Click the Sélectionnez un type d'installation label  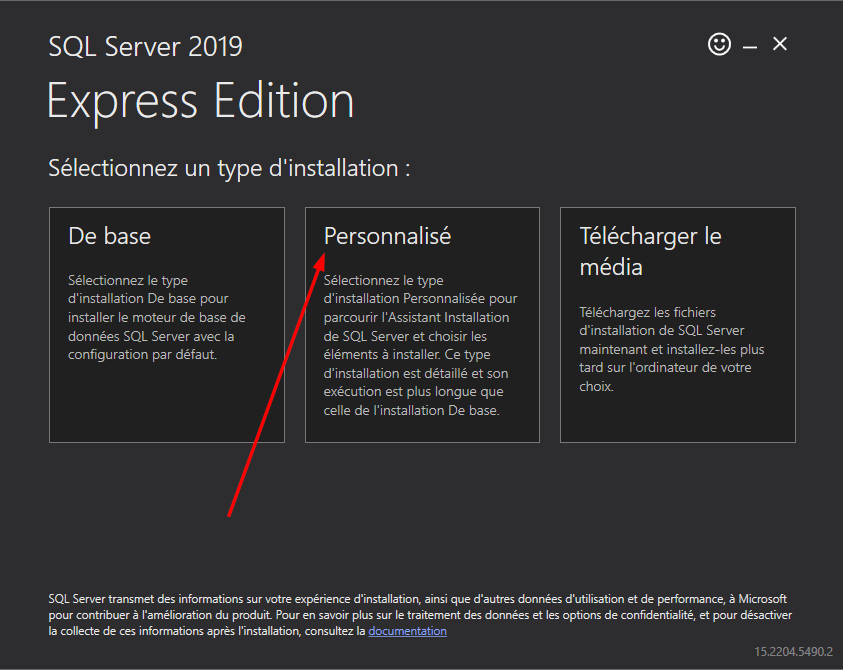click(x=229, y=168)
